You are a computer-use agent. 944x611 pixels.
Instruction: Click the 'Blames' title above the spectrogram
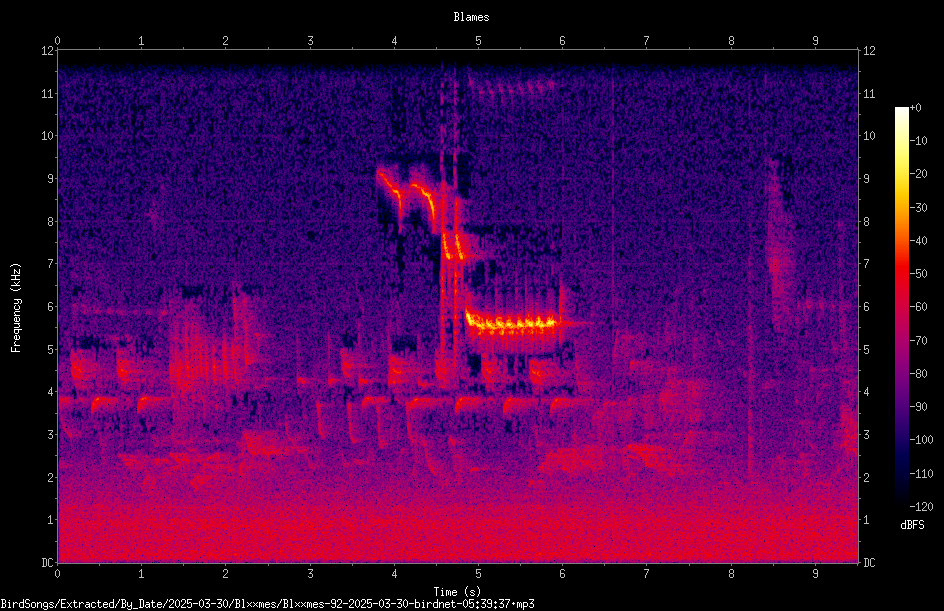coord(471,17)
